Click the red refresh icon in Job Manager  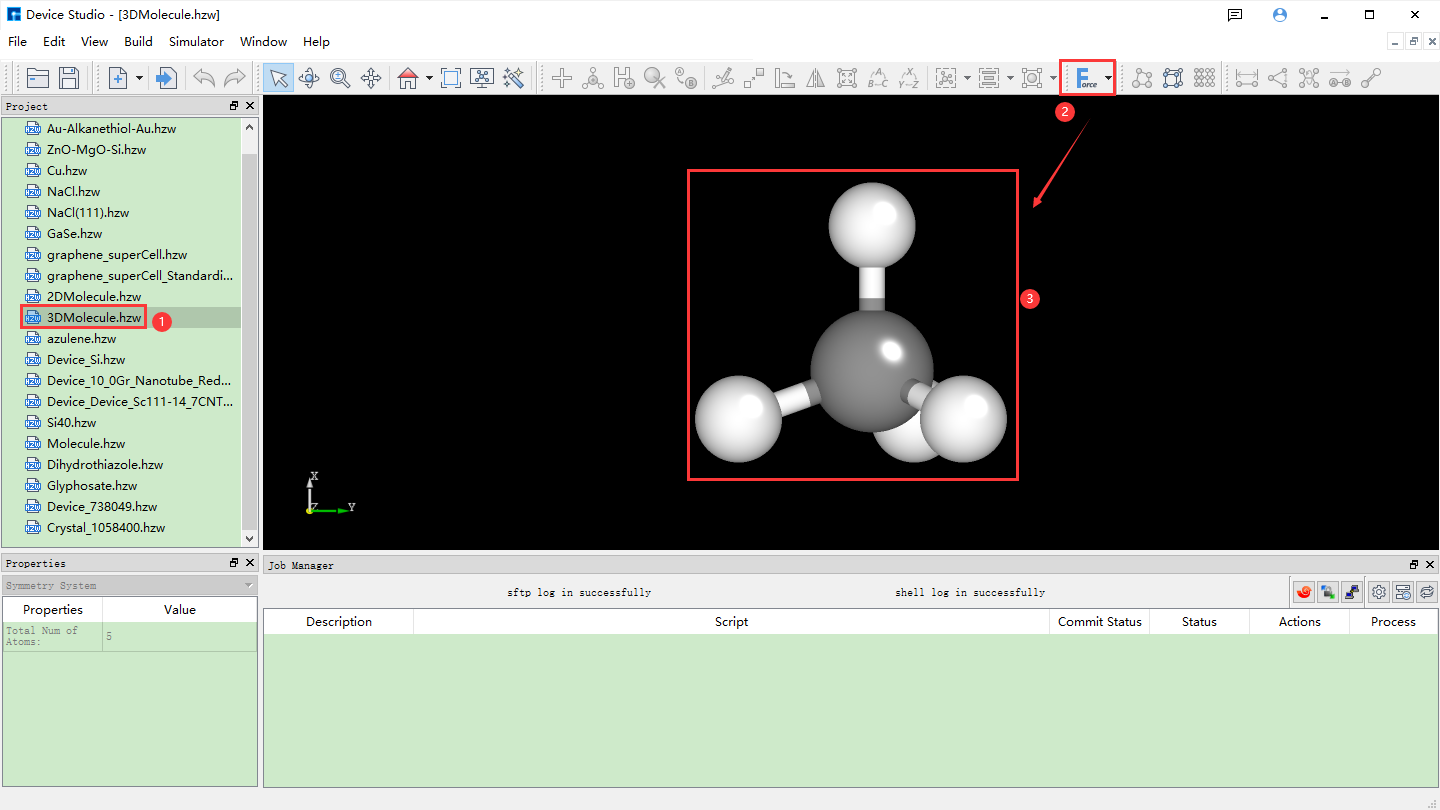pos(1303,591)
